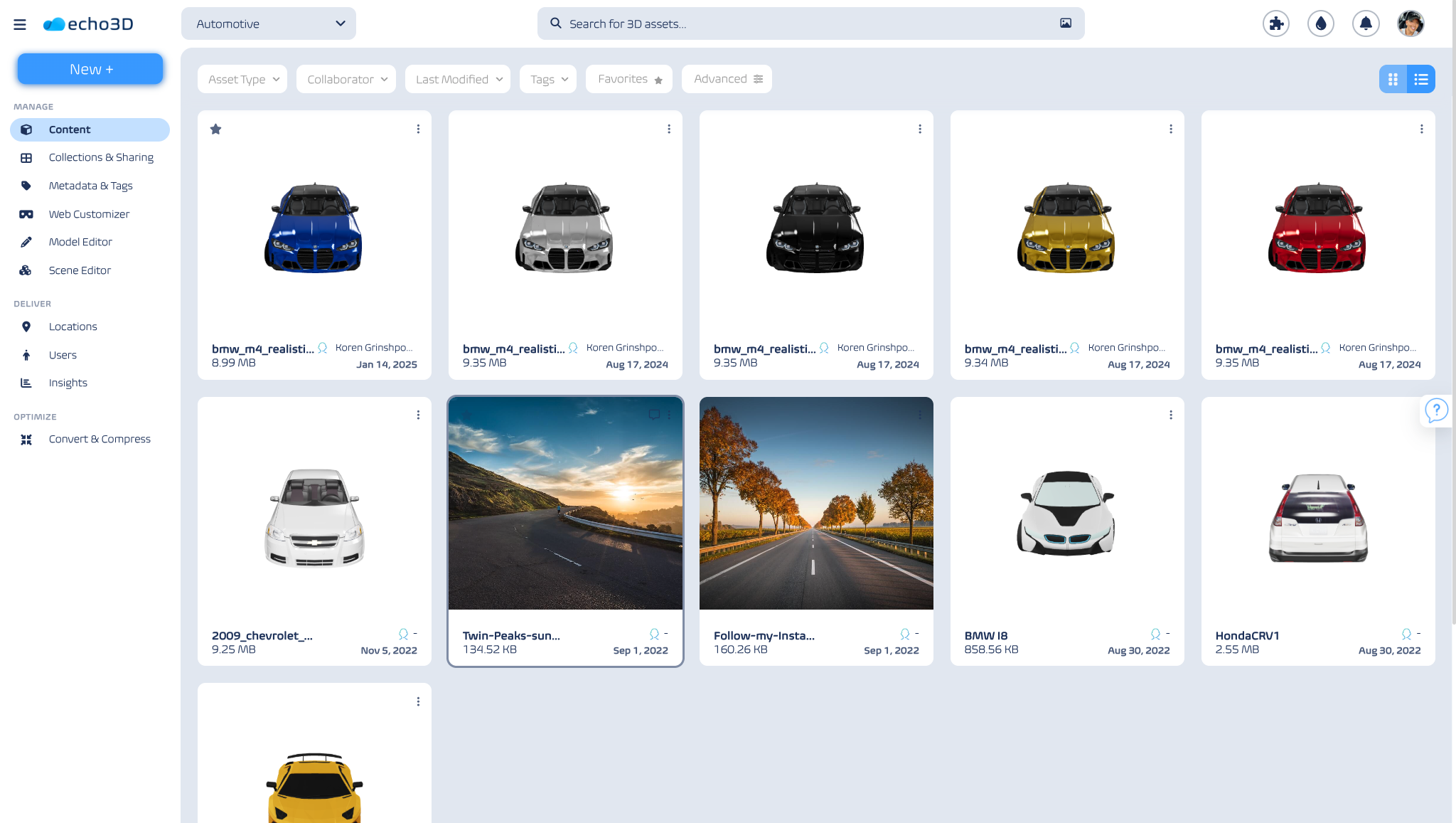This screenshot has height=823, width=1456.
Task: Click the image search icon in the search bar
Action: (1066, 23)
